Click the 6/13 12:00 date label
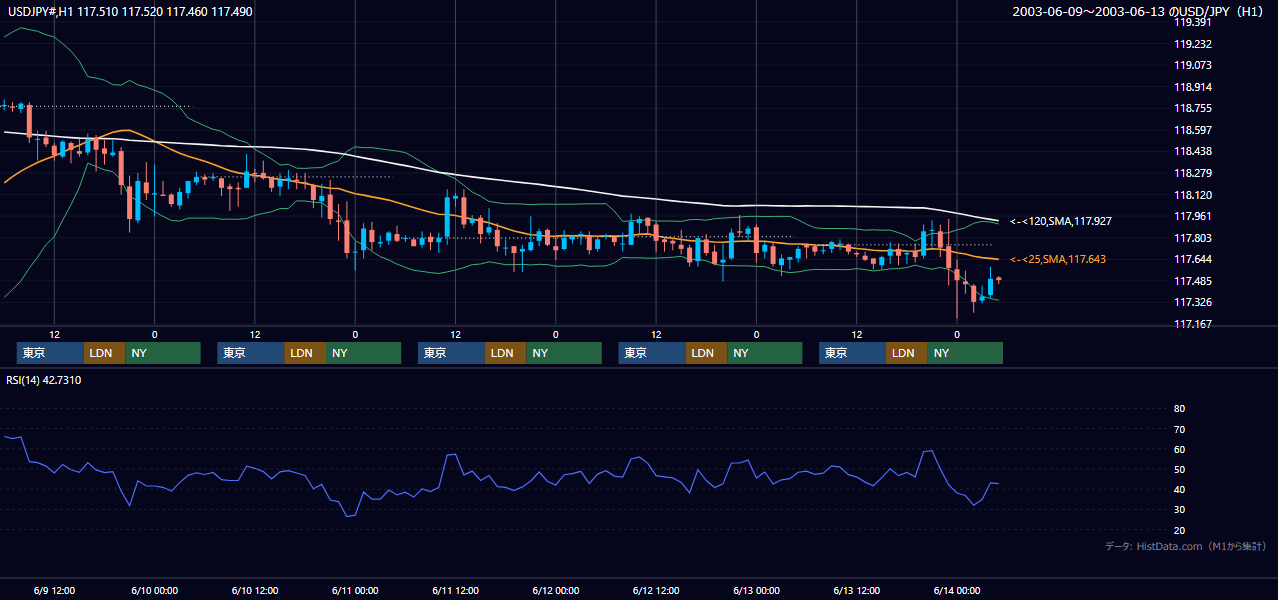 (857, 590)
